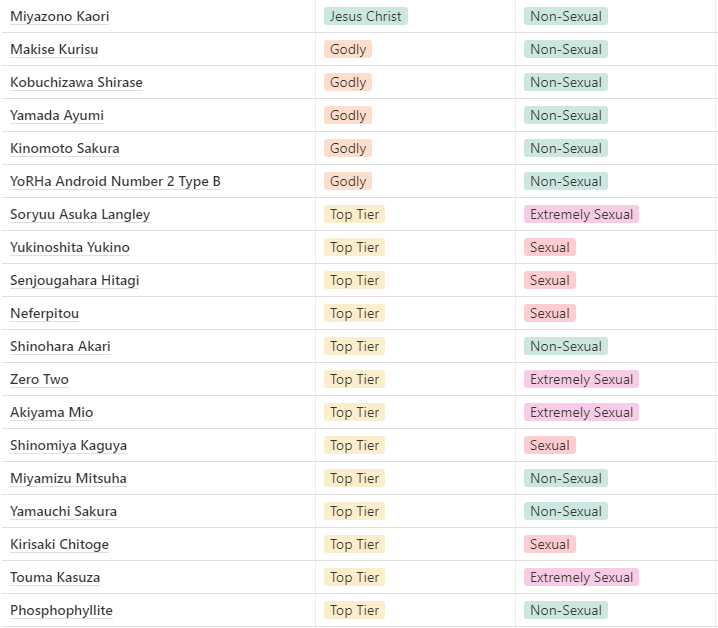The height and width of the screenshot is (628, 718).
Task: Click Top Tier tag for Yamauchi Sakura
Action: (354, 512)
